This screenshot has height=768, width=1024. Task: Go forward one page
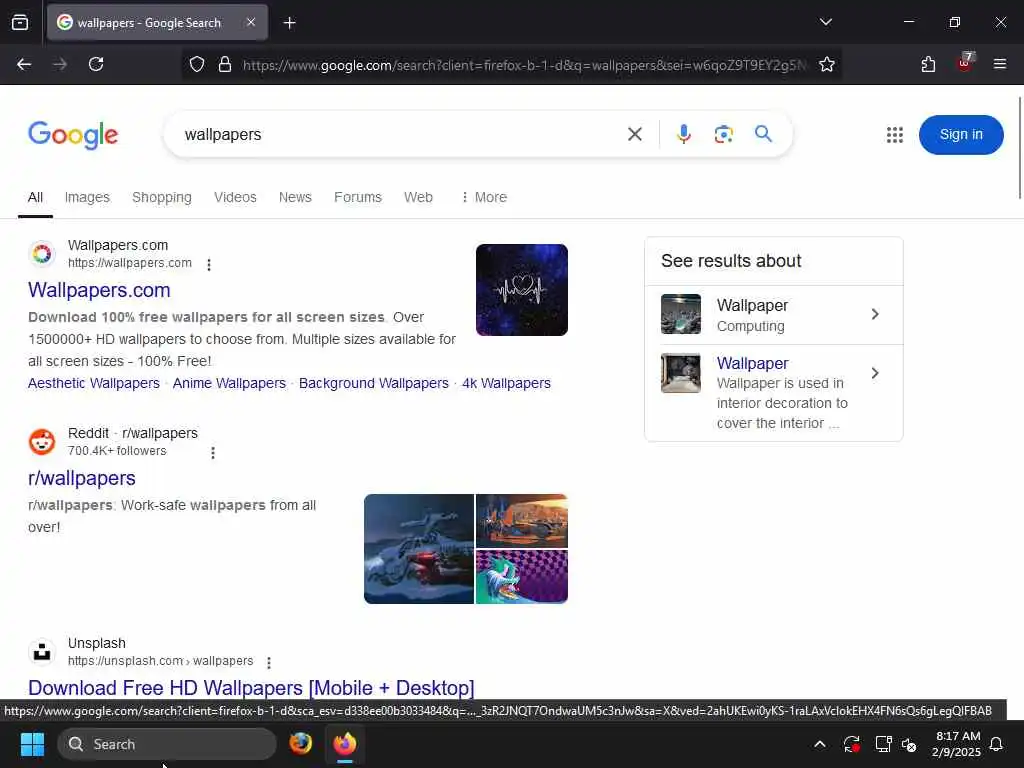[x=60, y=64]
